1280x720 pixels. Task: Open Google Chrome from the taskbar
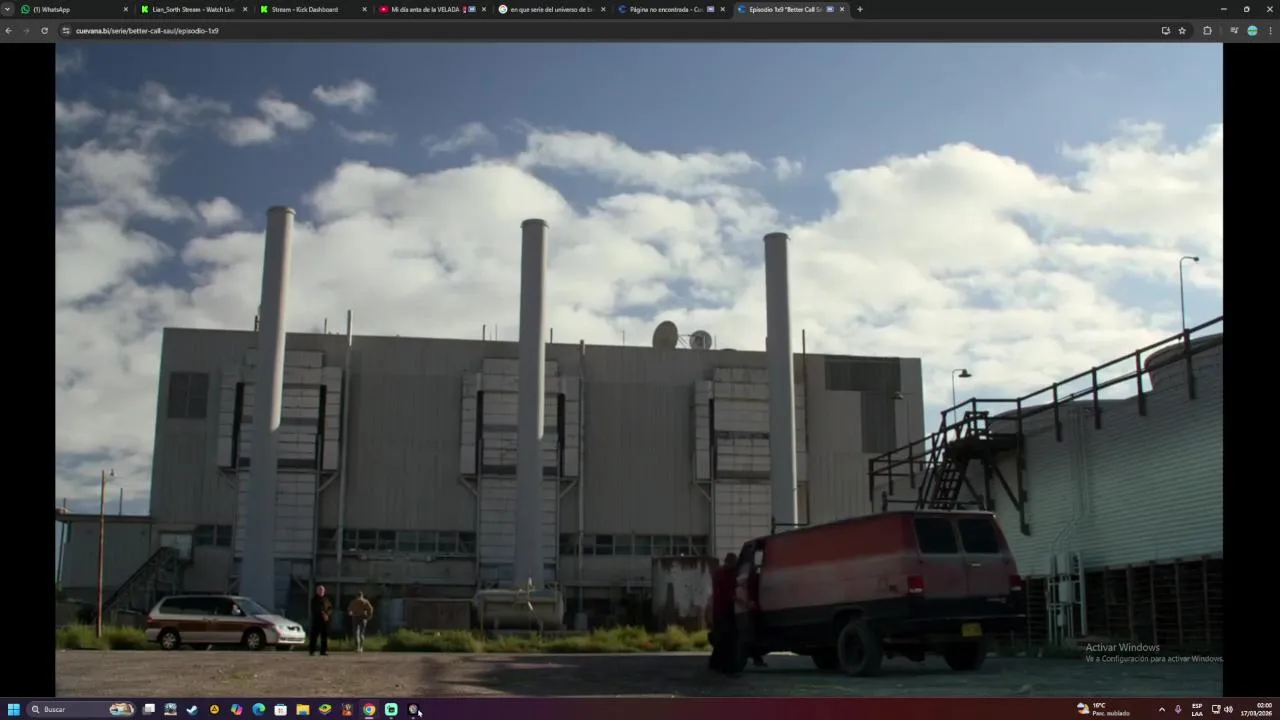369,709
